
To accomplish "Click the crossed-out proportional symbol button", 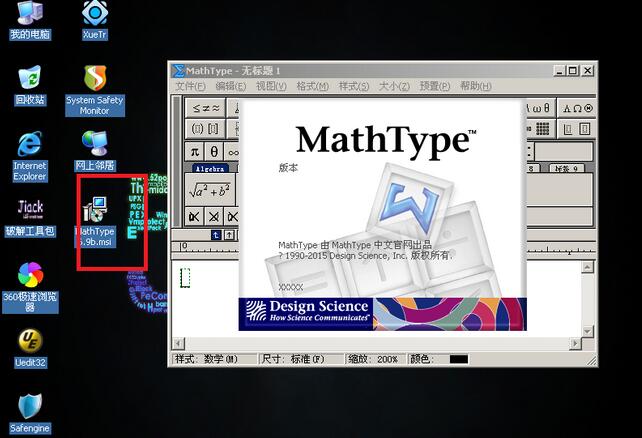I will [214, 217].
